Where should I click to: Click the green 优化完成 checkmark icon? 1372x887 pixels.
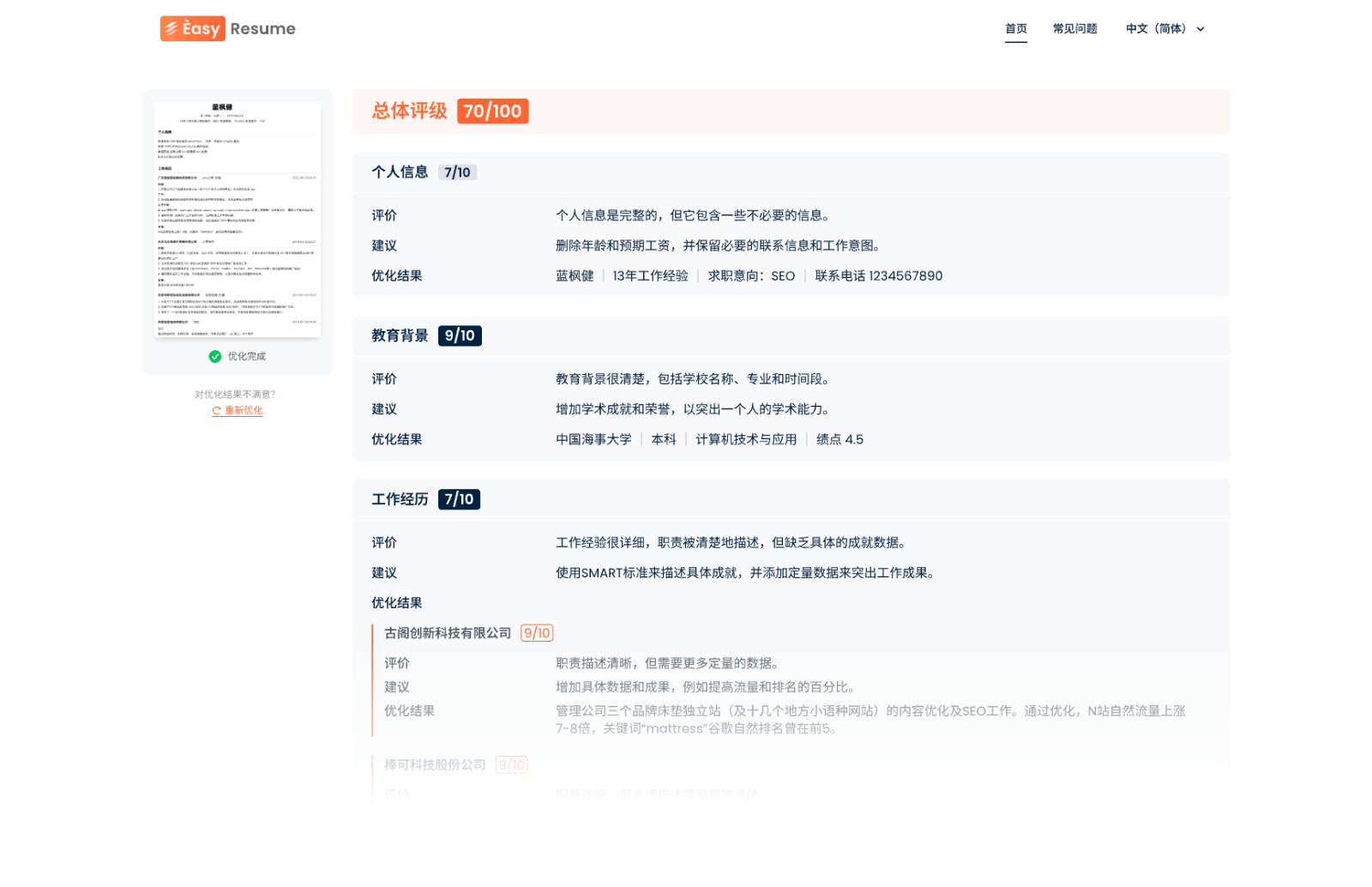216,356
